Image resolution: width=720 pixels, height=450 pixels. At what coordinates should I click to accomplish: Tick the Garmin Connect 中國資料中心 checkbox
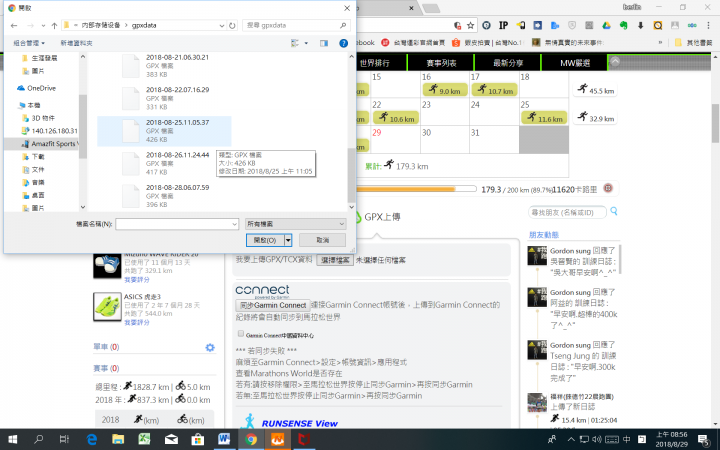(x=241, y=333)
